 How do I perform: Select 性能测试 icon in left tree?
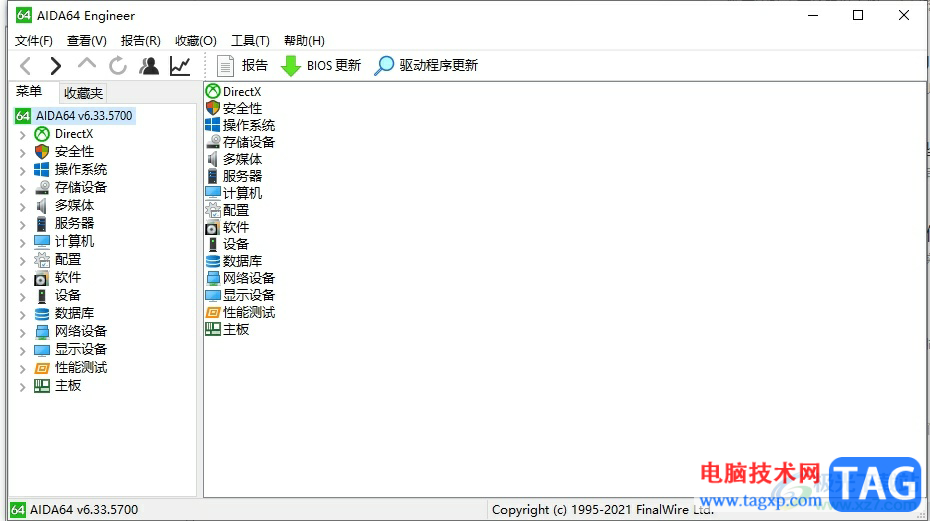tap(42, 368)
